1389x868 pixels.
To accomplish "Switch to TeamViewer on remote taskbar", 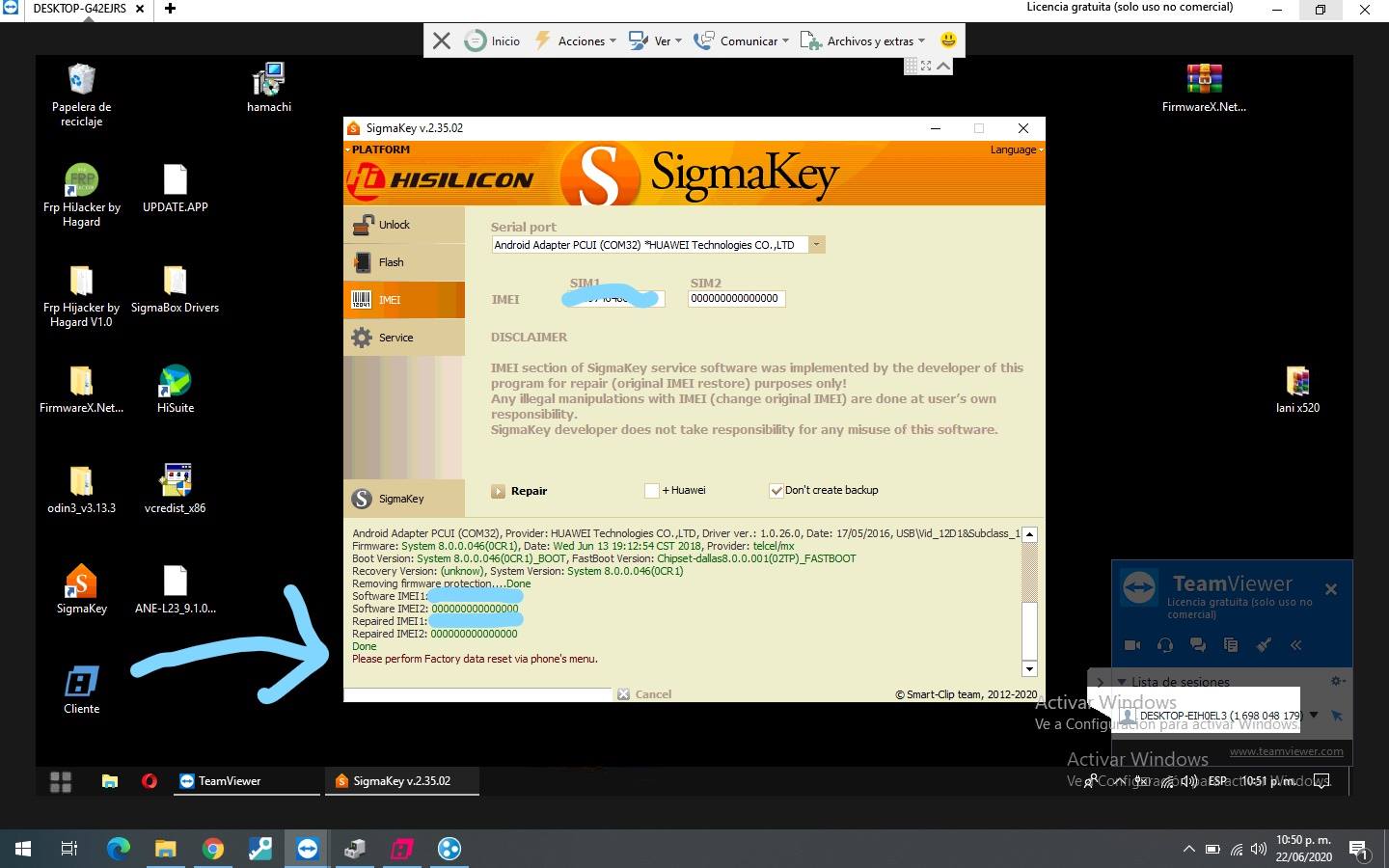I will [x=247, y=781].
